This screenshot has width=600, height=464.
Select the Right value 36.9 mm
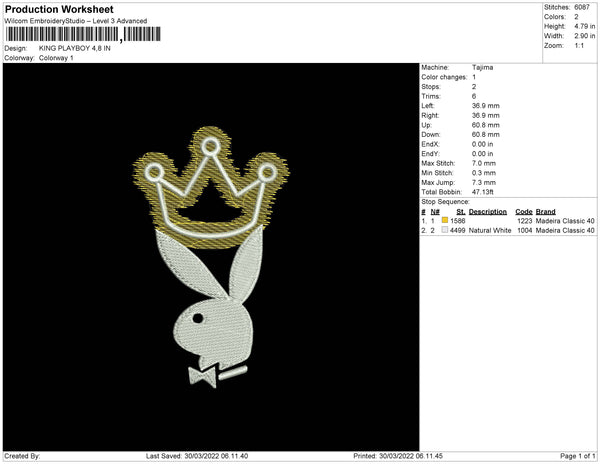tap(486, 115)
